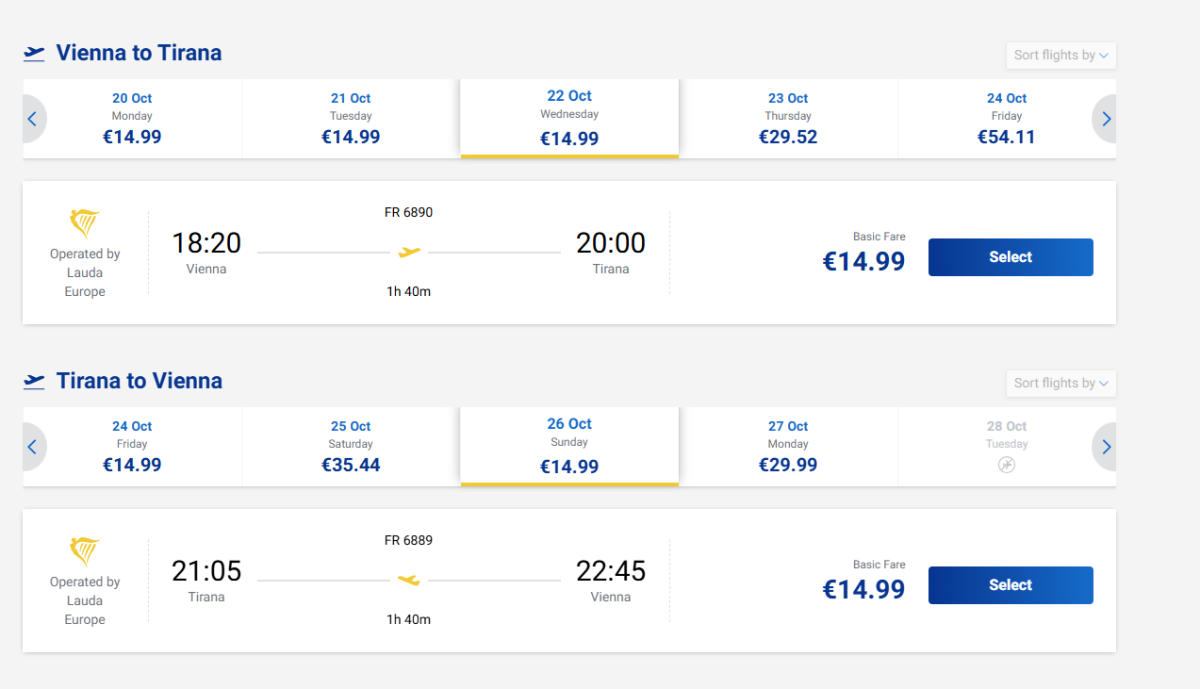Choose the 27 Oct Monday €29.99 return date
Image resolution: width=1200 pixels, height=689 pixels.
point(788,447)
